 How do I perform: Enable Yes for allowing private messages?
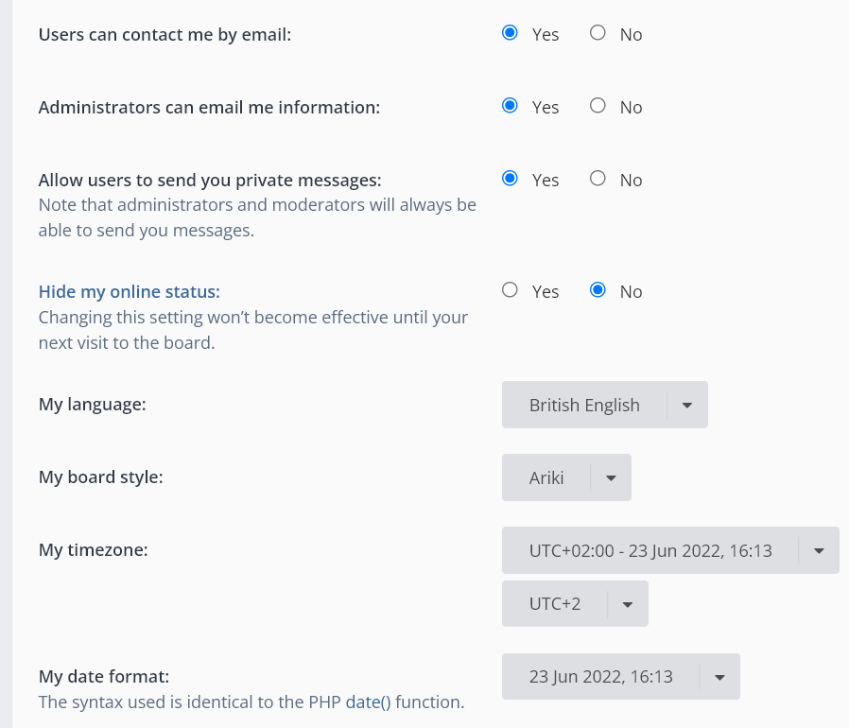(x=510, y=179)
